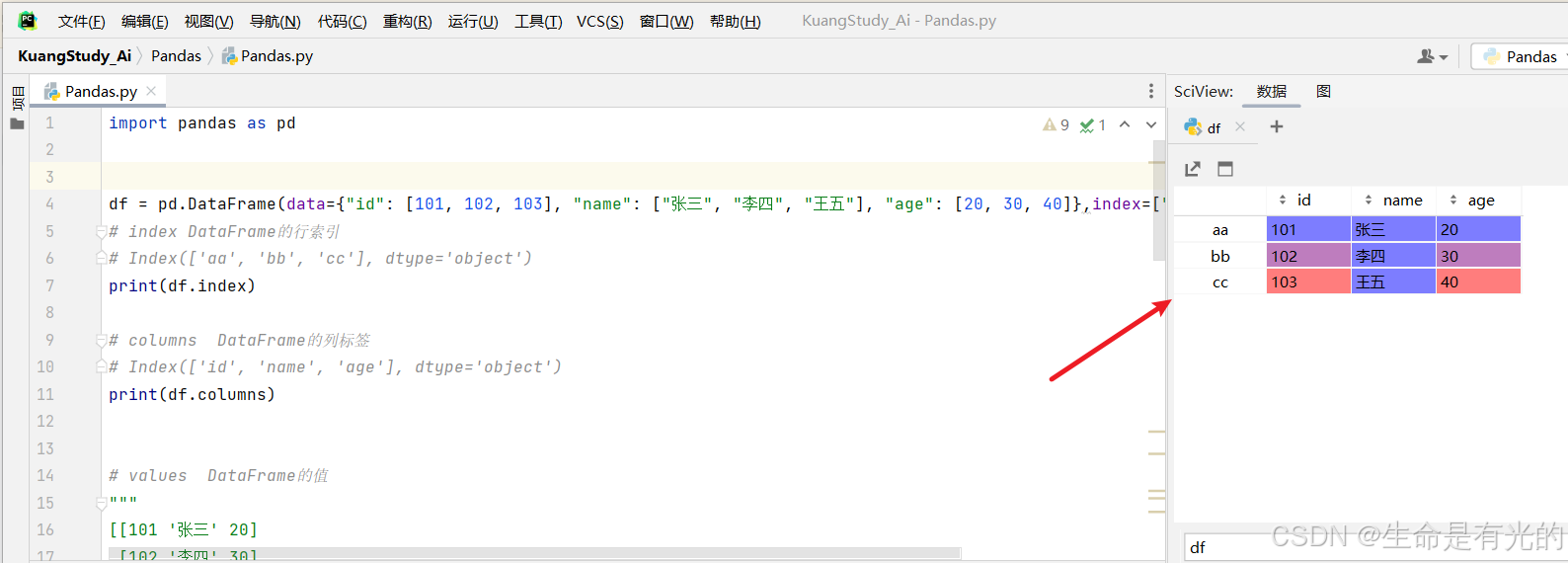The height and width of the screenshot is (563, 1568).
Task: Click folder icon in left sidebar
Action: coord(17,124)
